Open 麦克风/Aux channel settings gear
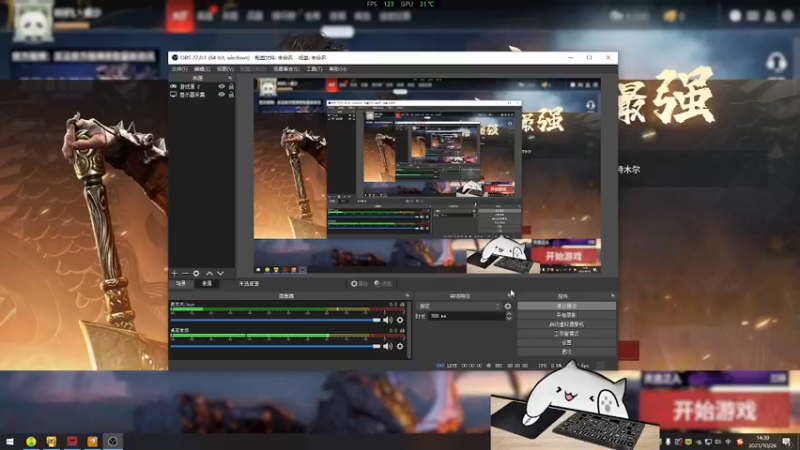Viewport: 800px width, 450px height. coord(400,320)
